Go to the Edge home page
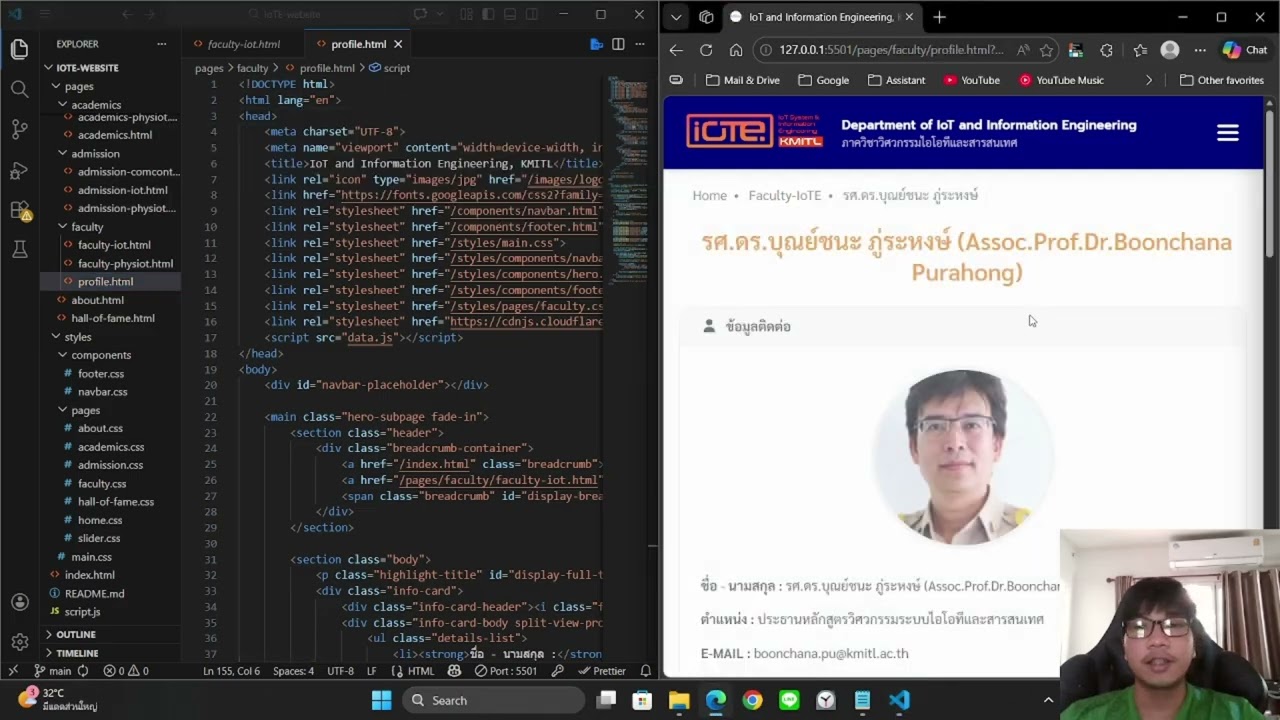 point(736,50)
